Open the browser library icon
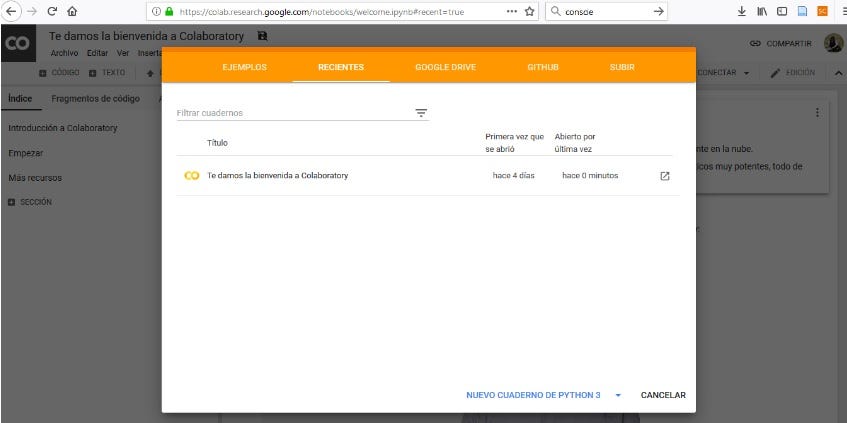 [762, 11]
